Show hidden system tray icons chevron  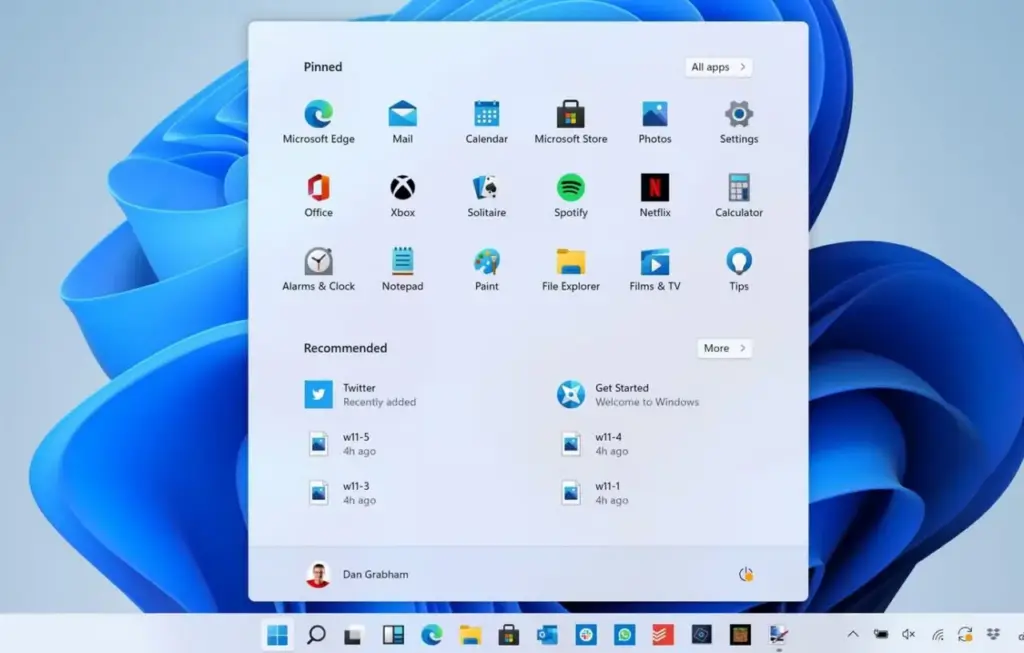(853, 634)
